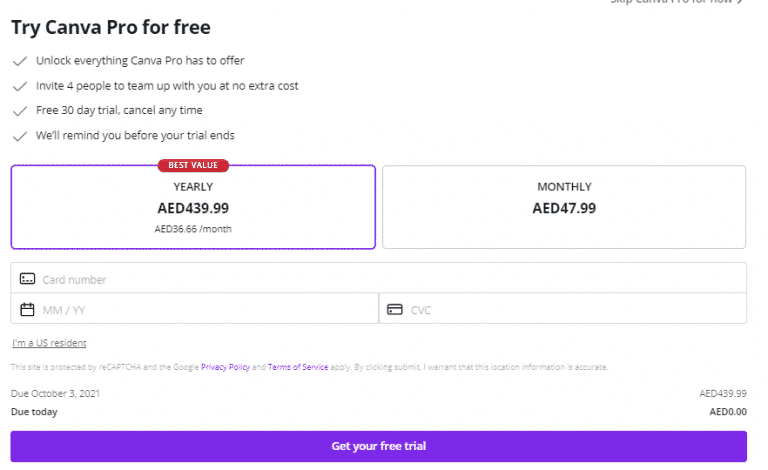Click the checkmark next to We'll remind you
The height and width of the screenshot is (470, 768).
point(19,136)
